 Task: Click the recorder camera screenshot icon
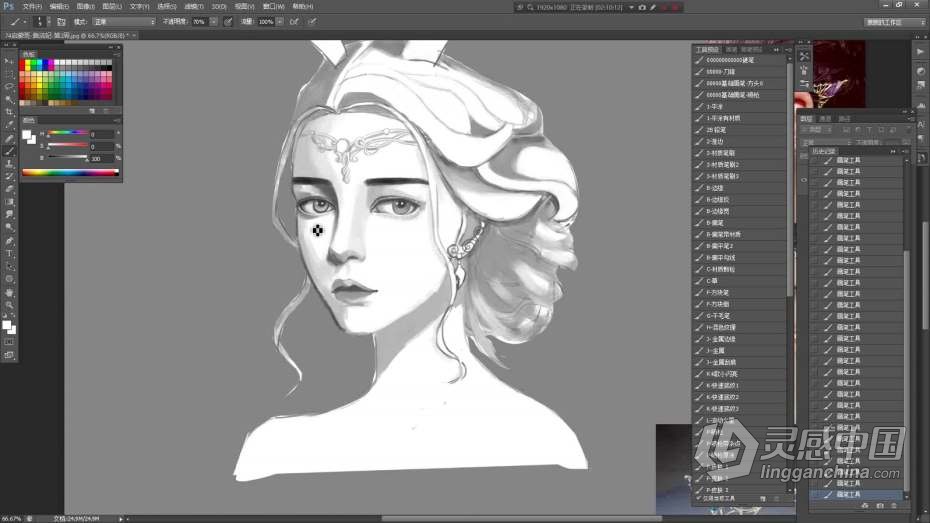[642, 7]
